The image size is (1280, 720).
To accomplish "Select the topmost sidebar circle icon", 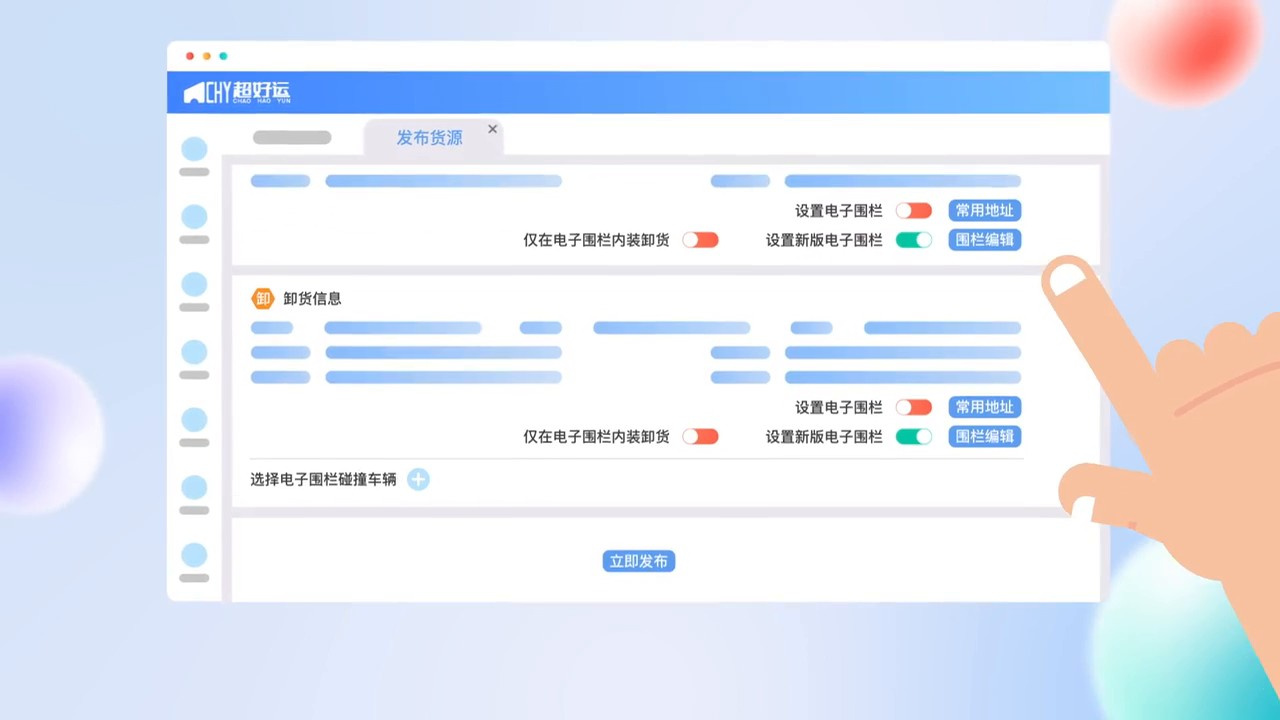I will 194,149.
